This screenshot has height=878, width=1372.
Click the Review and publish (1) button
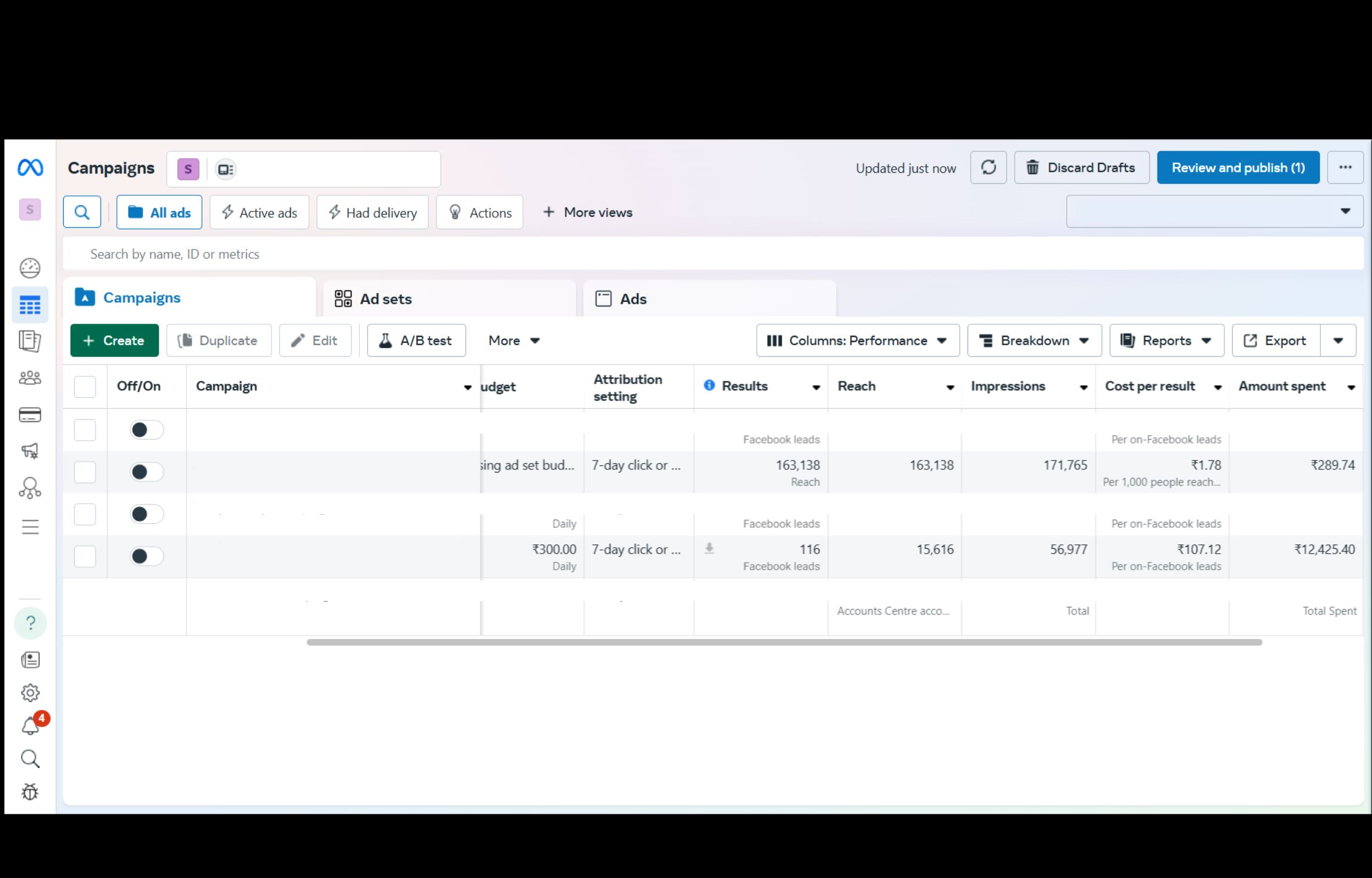(1238, 167)
